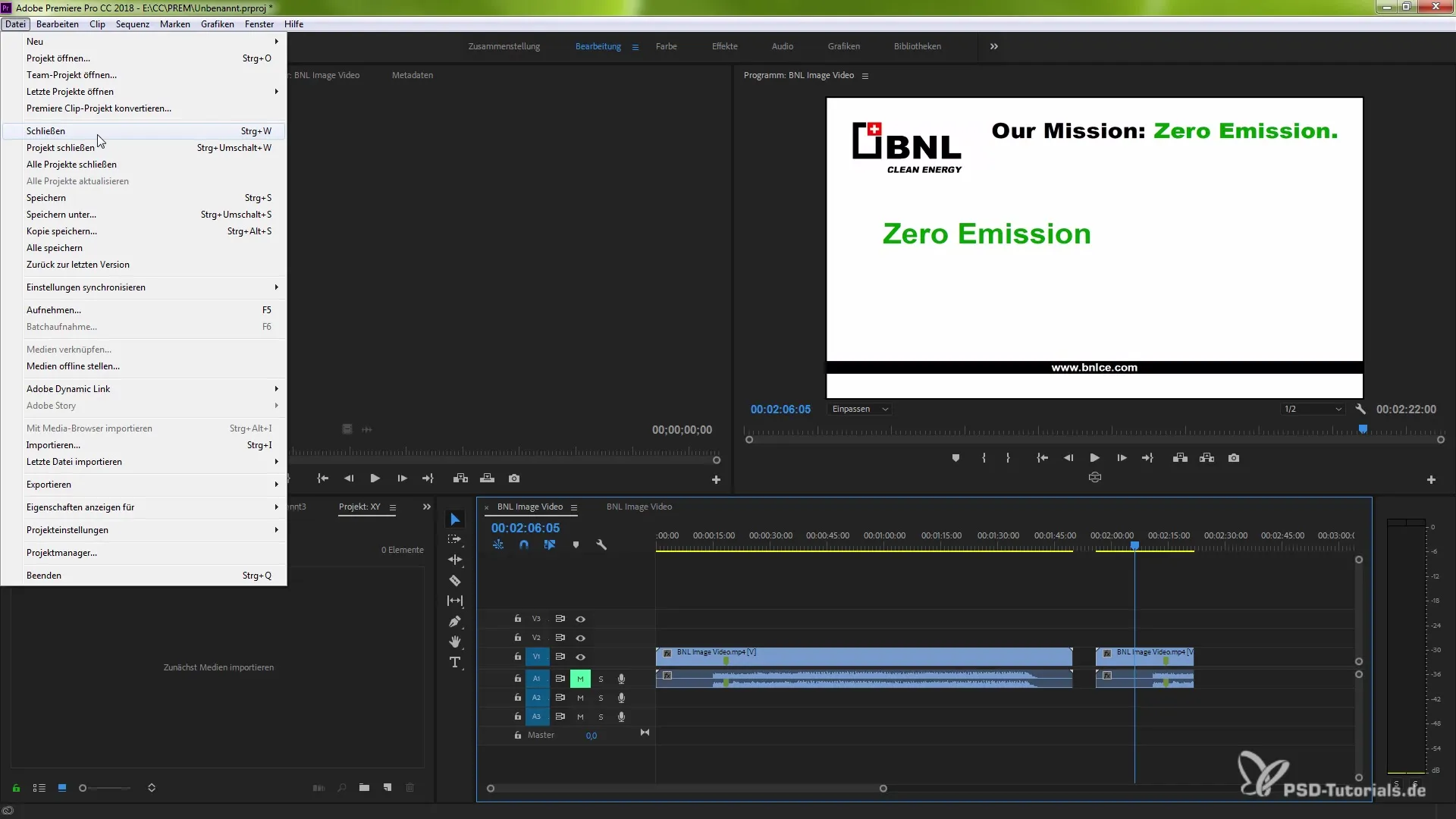Viewport: 1456px width, 819px height.
Task: Choose Importieren... menu entry
Action: [144, 445]
